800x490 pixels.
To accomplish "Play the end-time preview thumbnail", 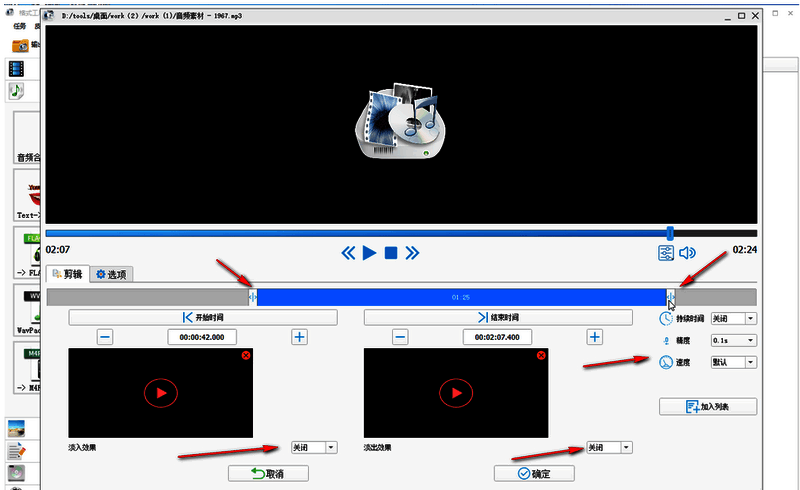I will pos(456,393).
